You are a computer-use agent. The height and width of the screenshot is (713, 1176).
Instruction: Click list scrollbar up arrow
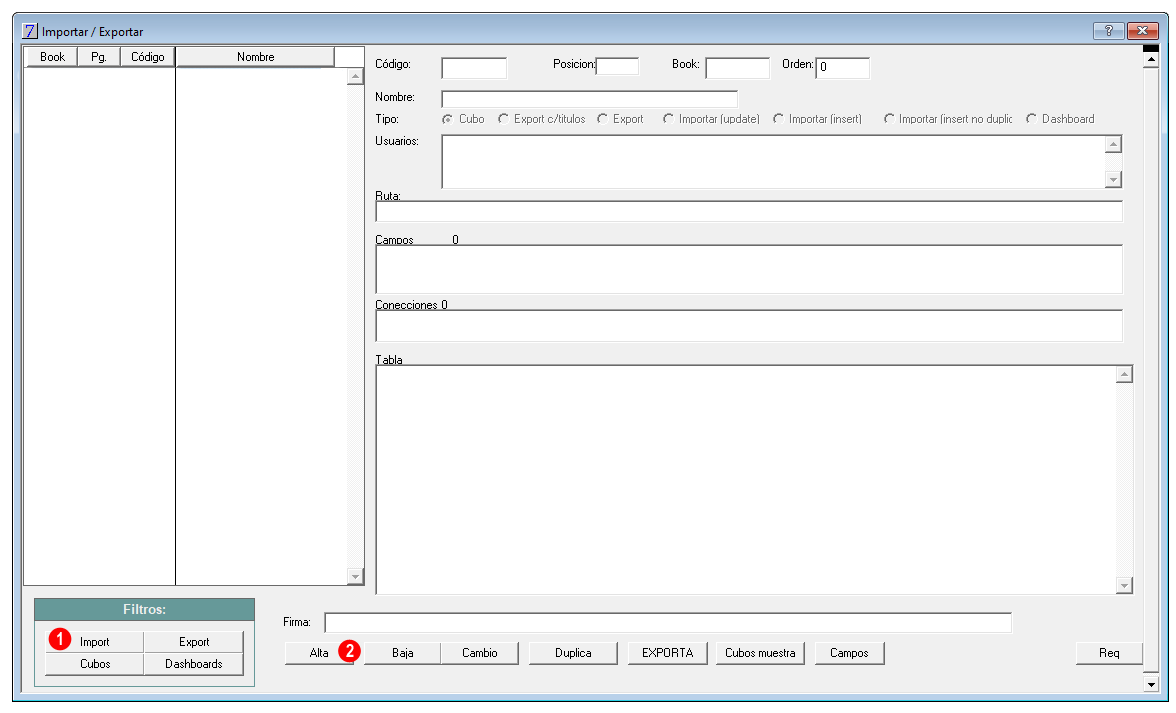(356, 76)
